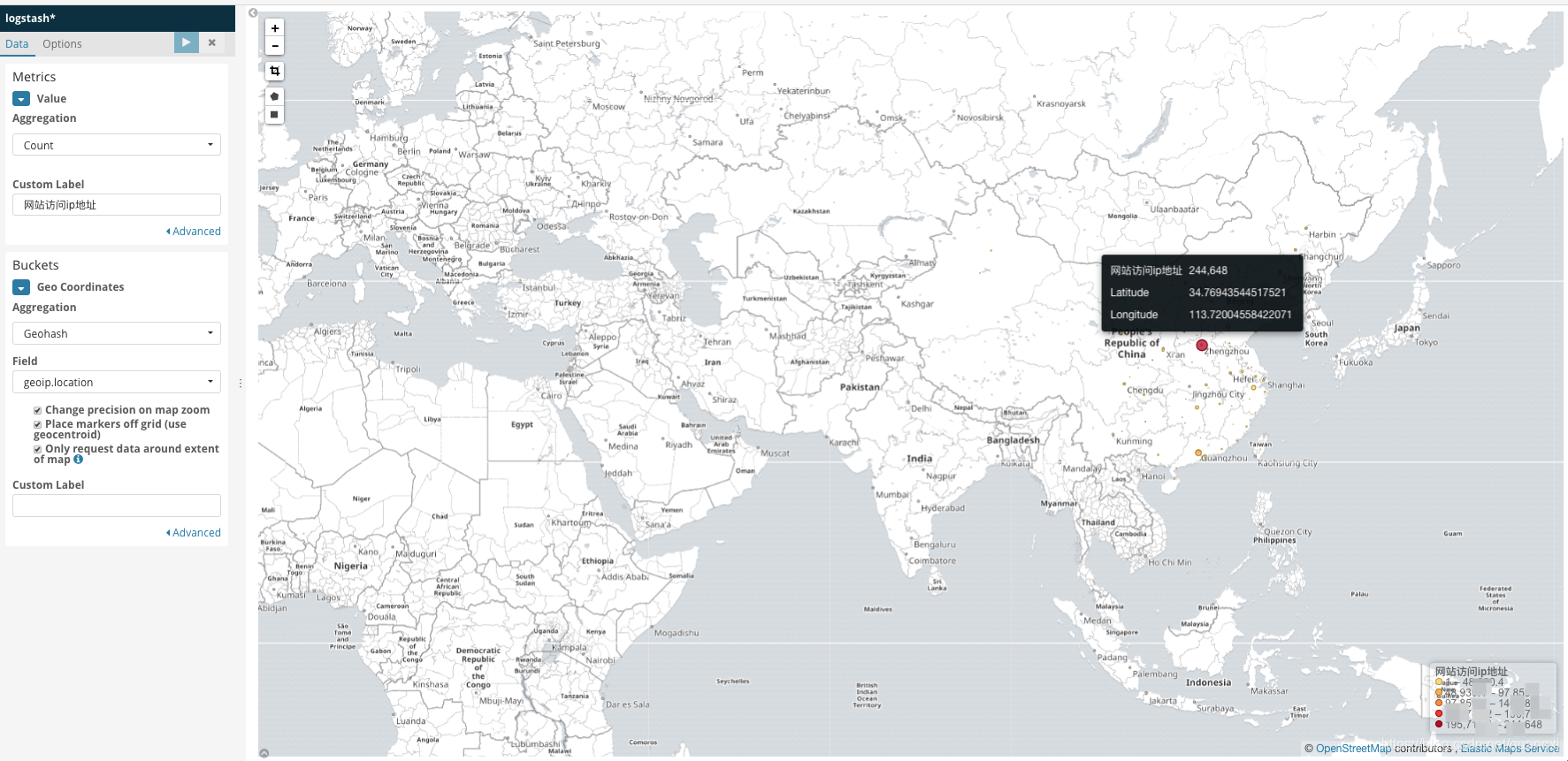Click the fit data bounds crop icon
The height and width of the screenshot is (761, 1568).
point(275,71)
